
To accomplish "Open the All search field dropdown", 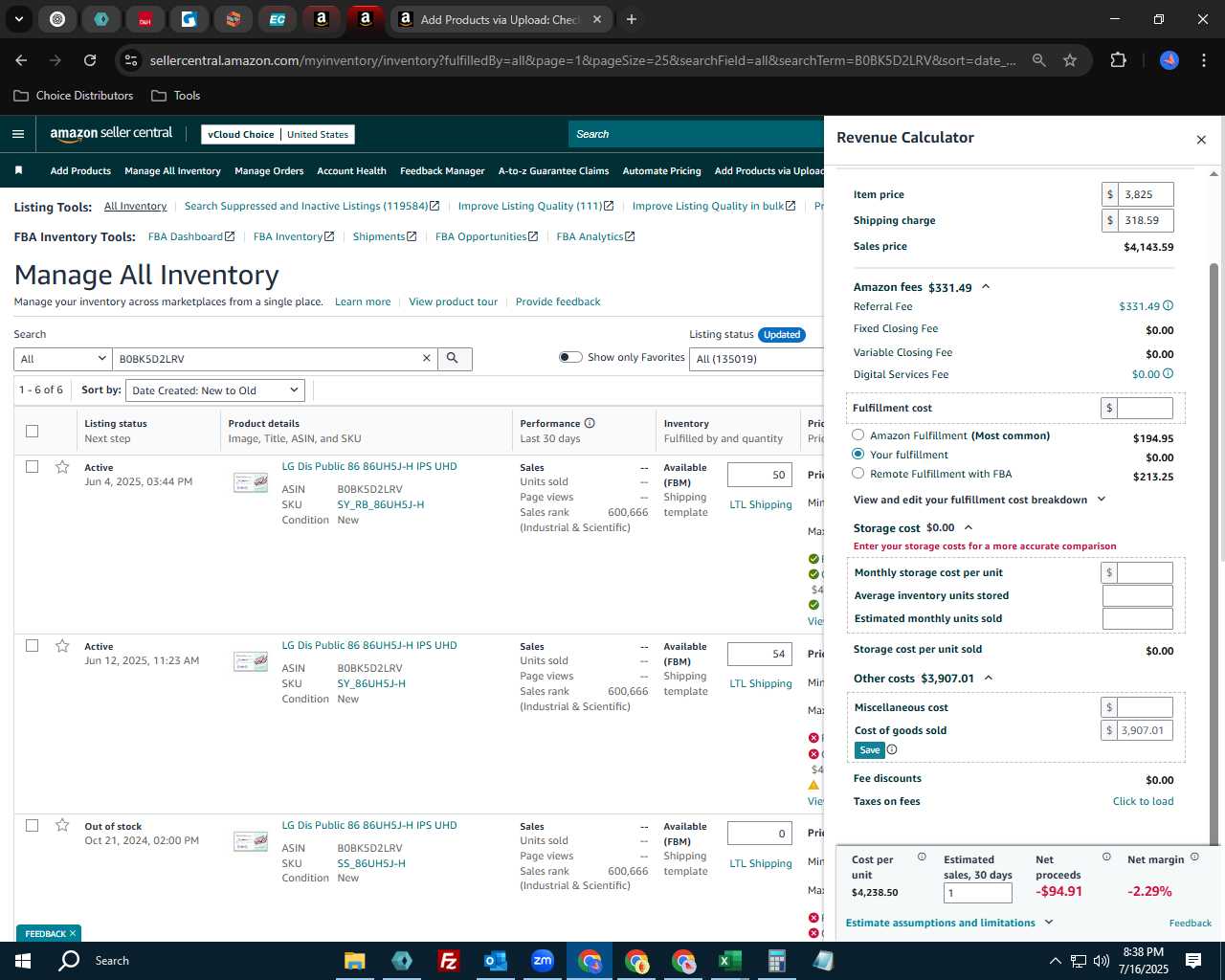I will (63, 359).
